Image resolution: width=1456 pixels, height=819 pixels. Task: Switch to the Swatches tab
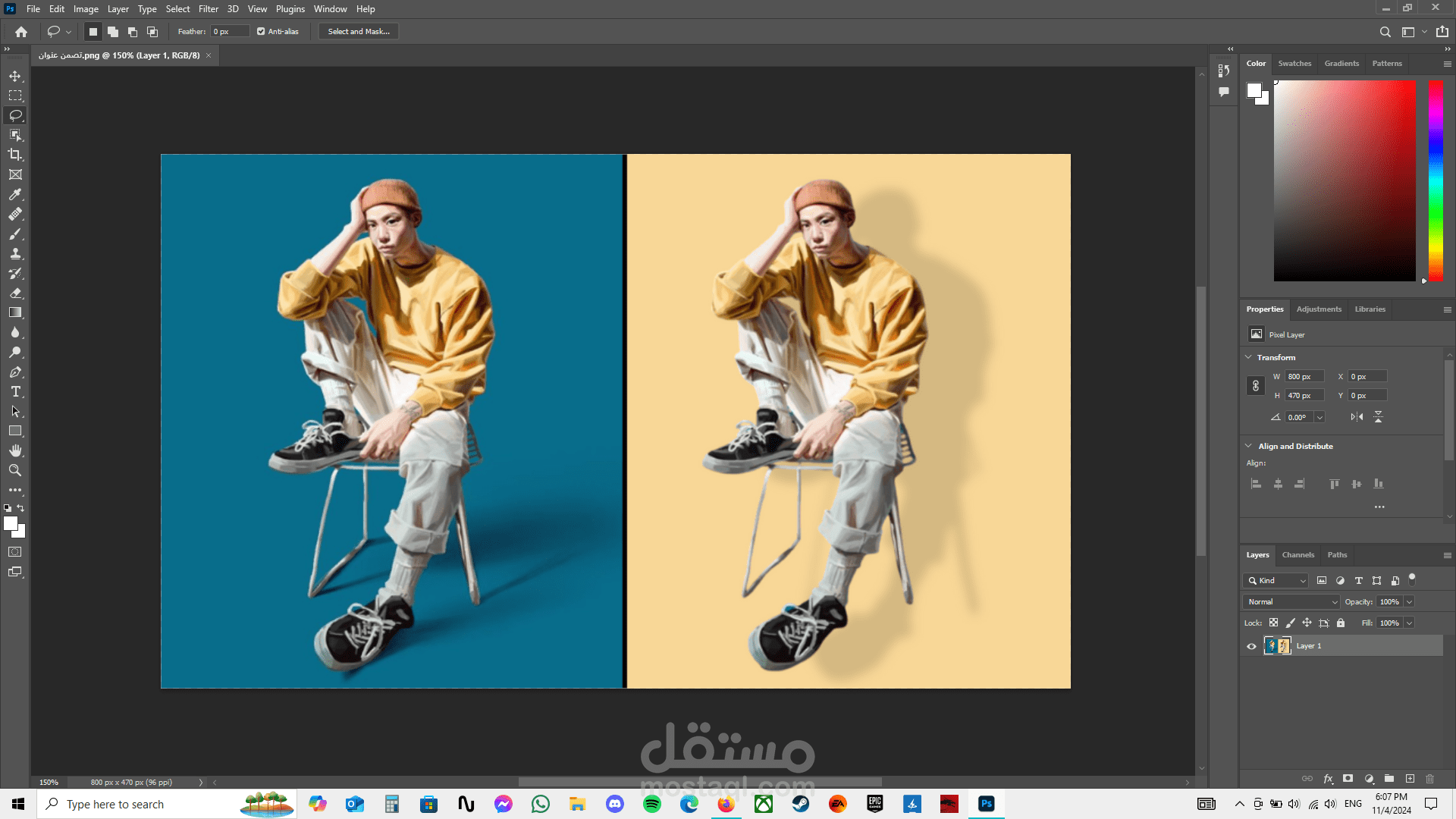1294,64
